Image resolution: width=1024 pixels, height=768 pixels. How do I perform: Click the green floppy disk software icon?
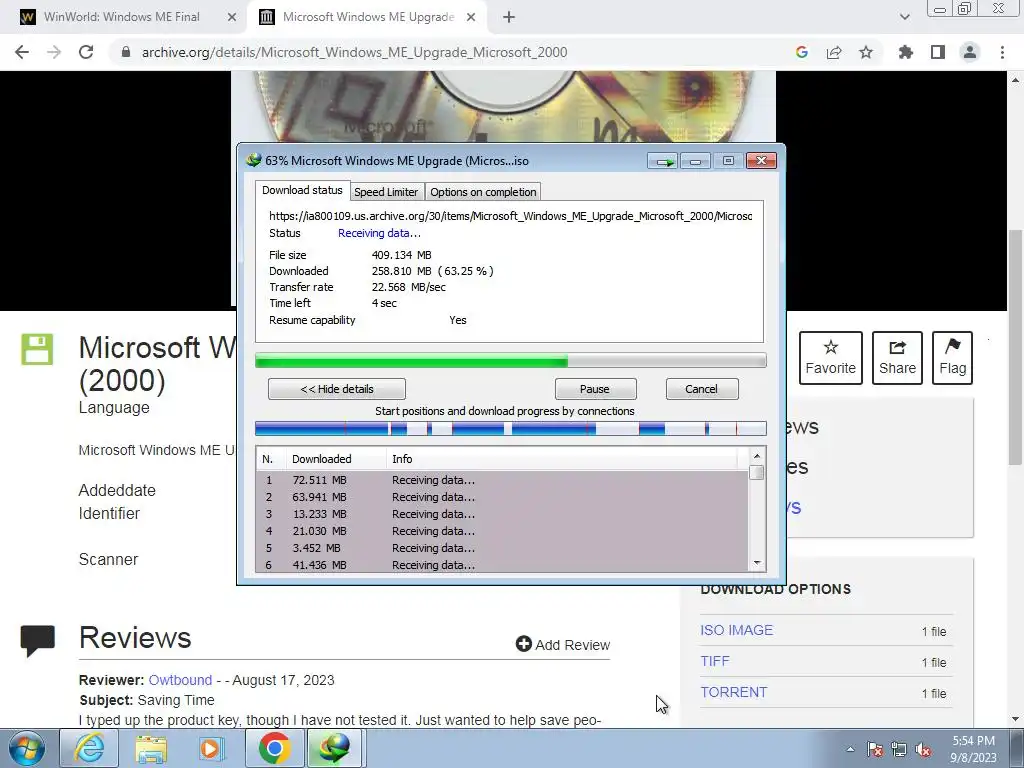tap(37, 349)
